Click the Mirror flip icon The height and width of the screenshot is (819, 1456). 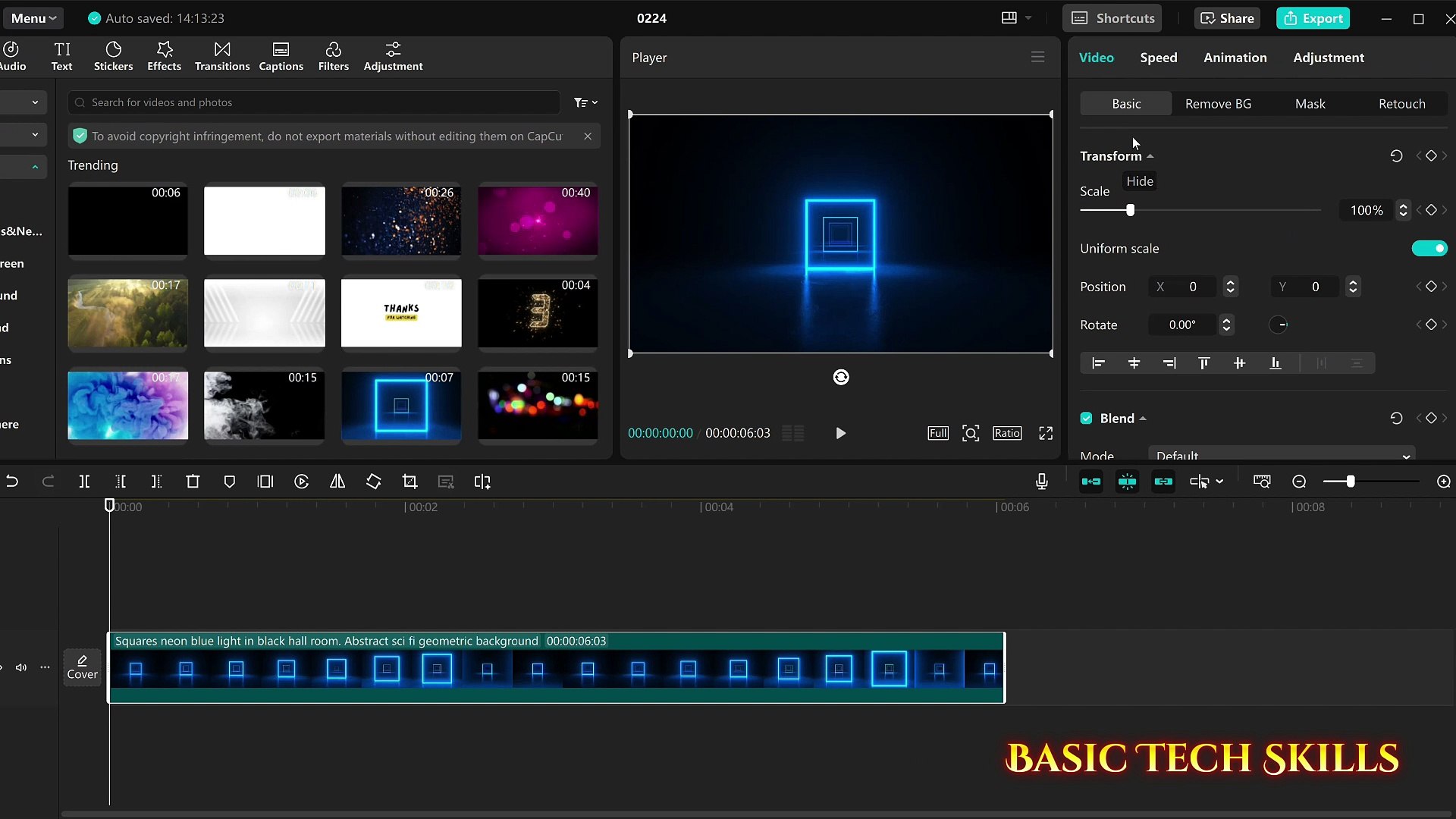[x=337, y=482]
